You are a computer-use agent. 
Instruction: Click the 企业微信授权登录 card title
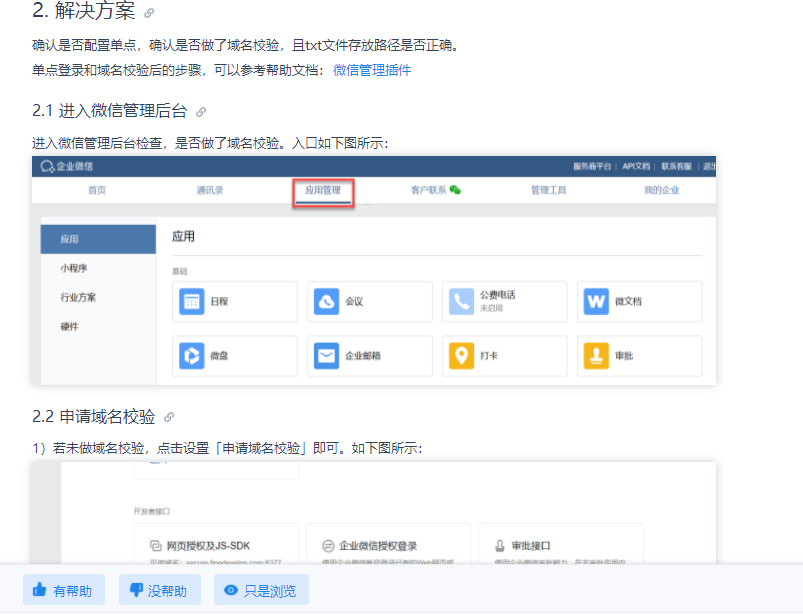click(x=378, y=546)
